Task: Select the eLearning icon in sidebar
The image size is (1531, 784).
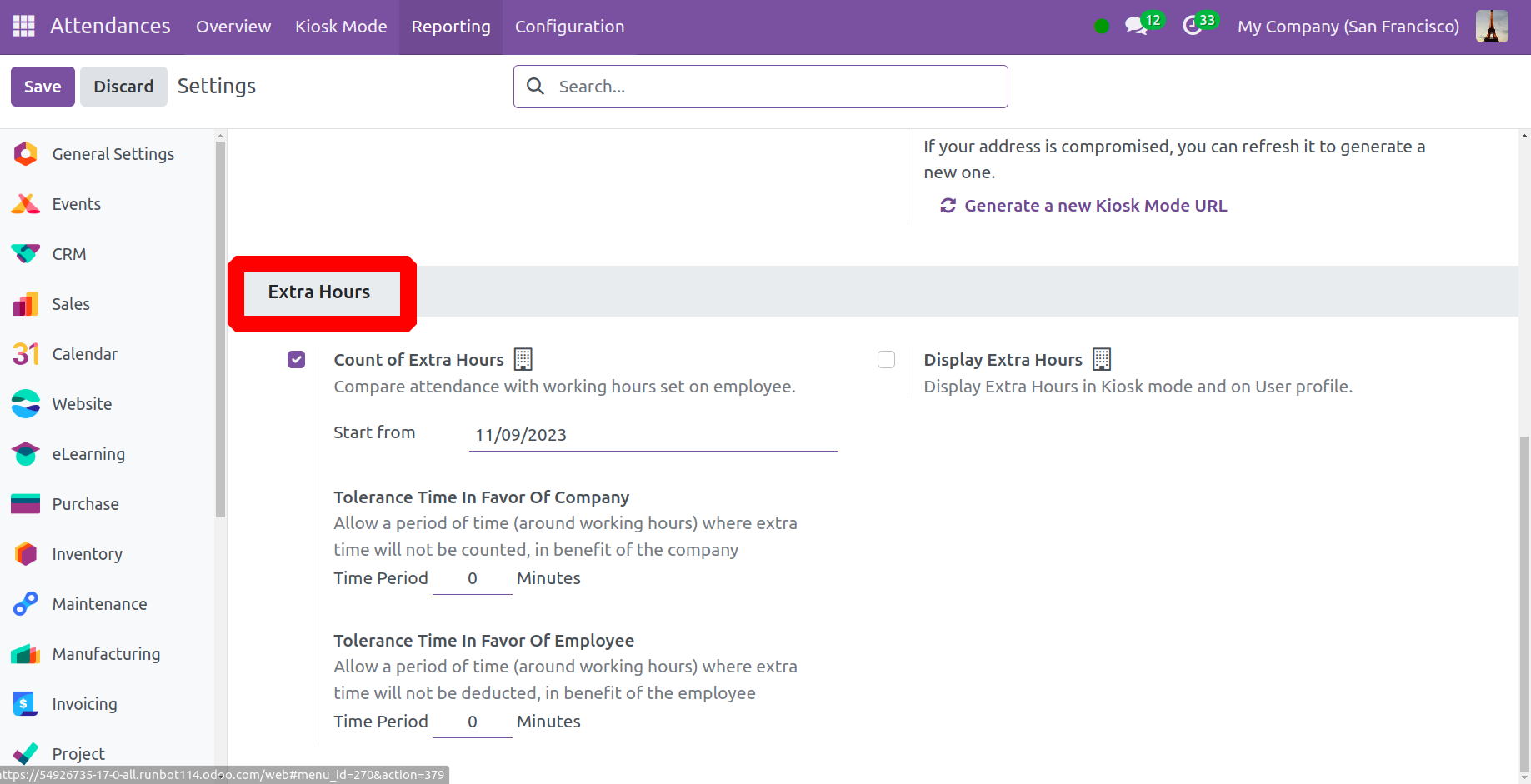Action: click(26, 454)
